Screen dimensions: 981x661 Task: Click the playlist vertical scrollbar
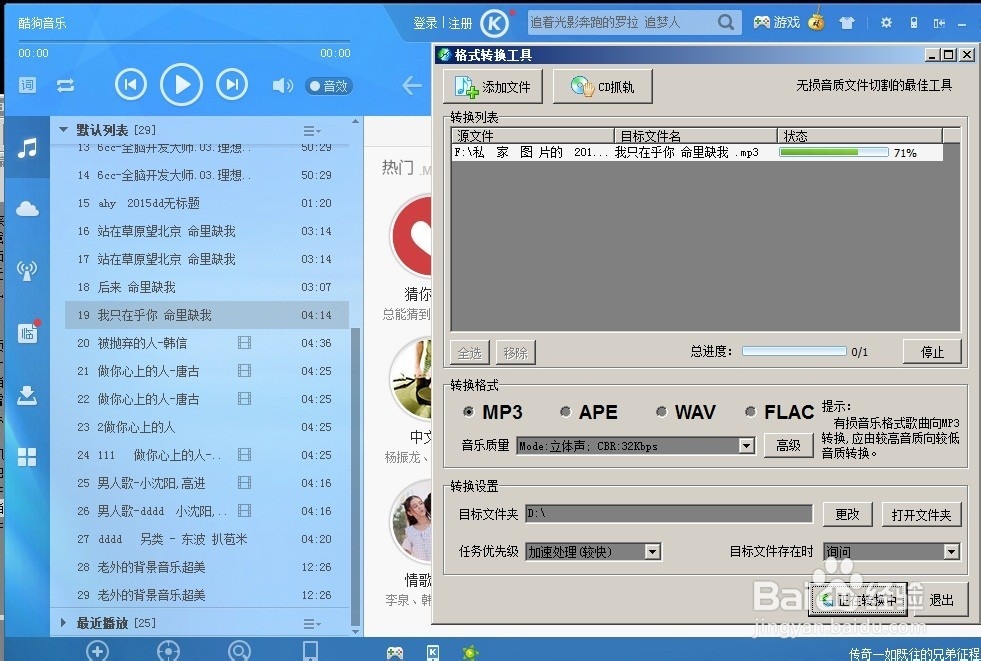[356, 475]
